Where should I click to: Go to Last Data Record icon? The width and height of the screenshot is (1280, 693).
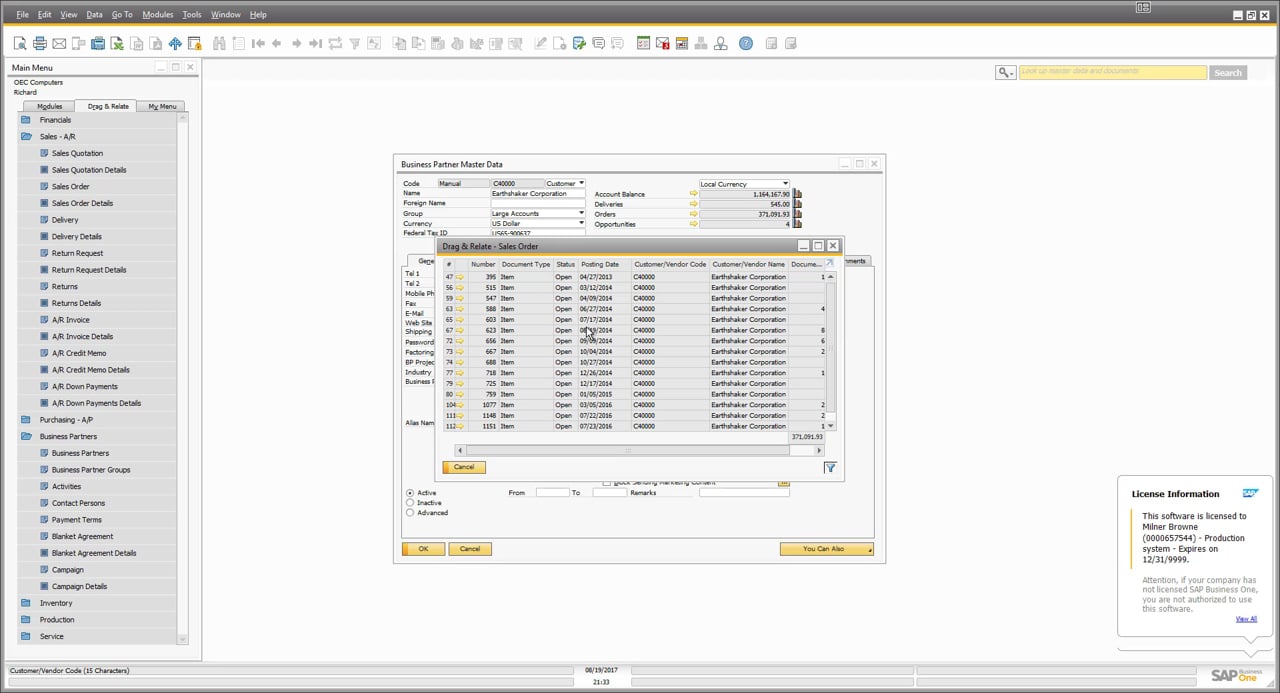tap(316, 43)
